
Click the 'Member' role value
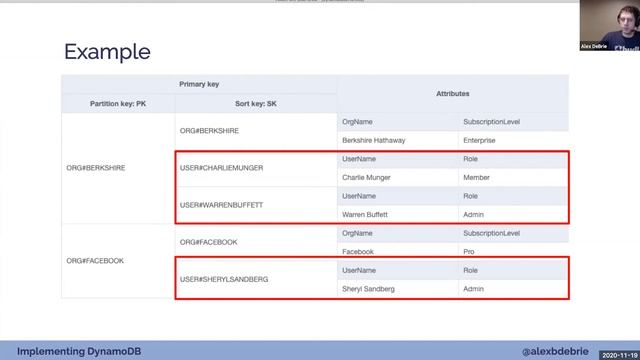pyautogui.click(x=476, y=178)
